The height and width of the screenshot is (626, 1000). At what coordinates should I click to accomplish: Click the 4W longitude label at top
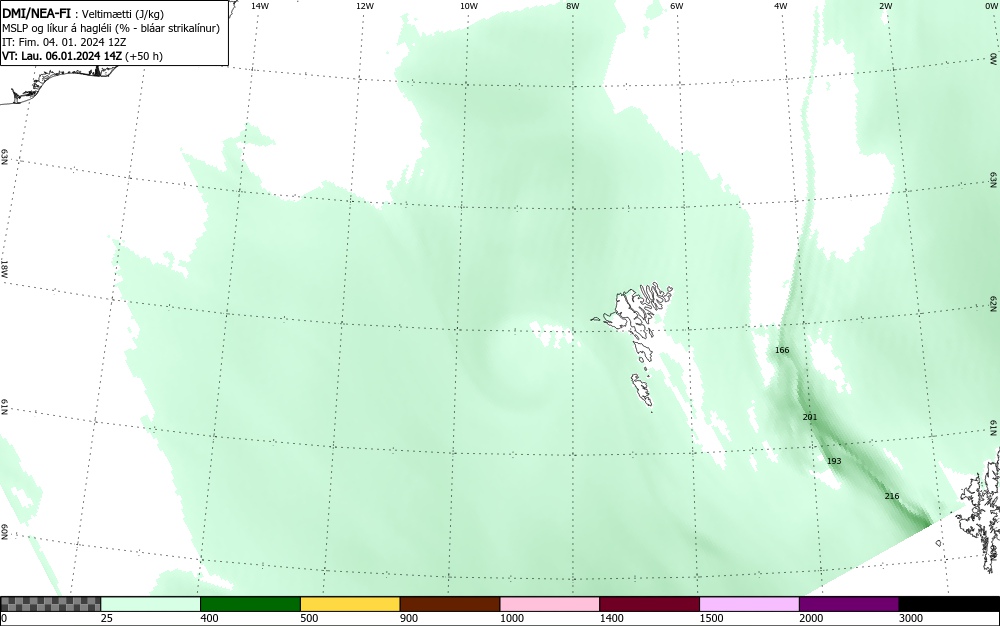(x=781, y=6)
